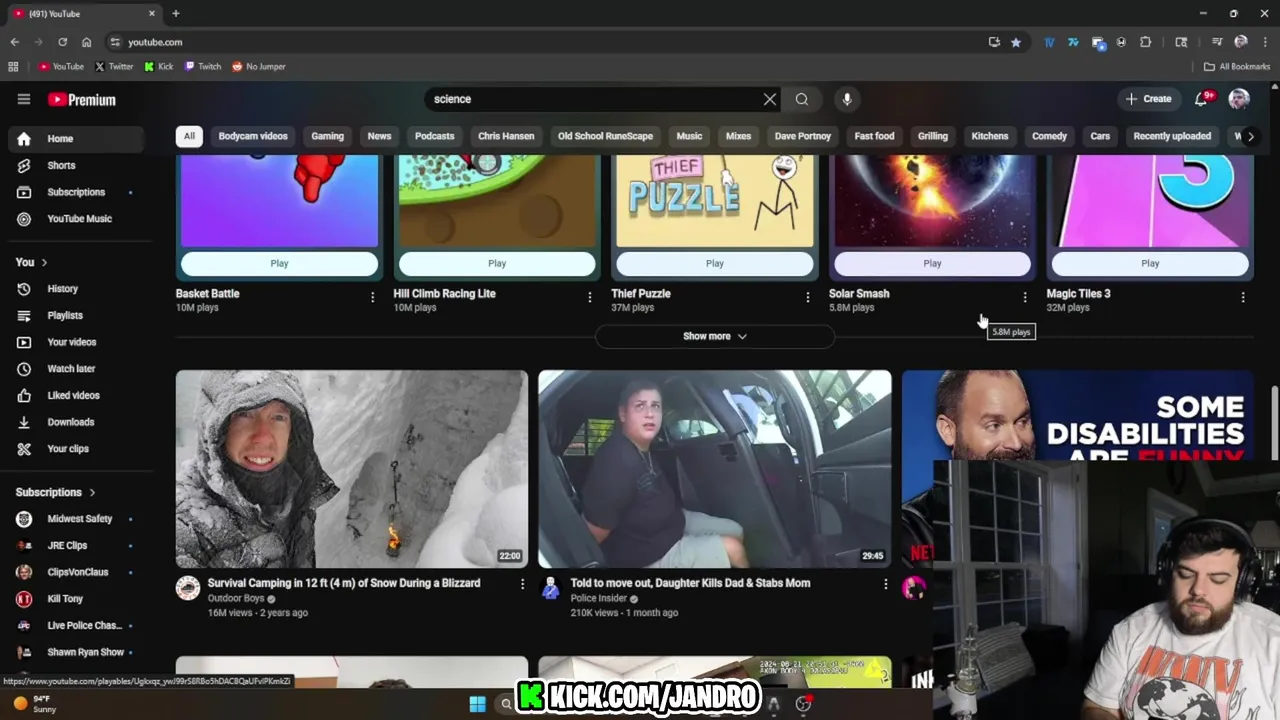Open options menu for Magic Tiles 3
The width and height of the screenshot is (1280, 720).
(1243, 297)
